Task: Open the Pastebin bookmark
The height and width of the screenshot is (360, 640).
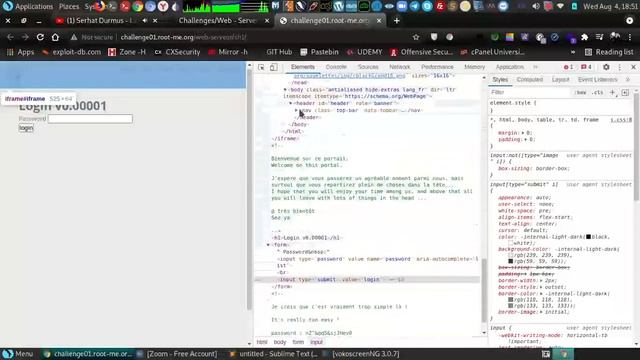Action: tap(319, 52)
